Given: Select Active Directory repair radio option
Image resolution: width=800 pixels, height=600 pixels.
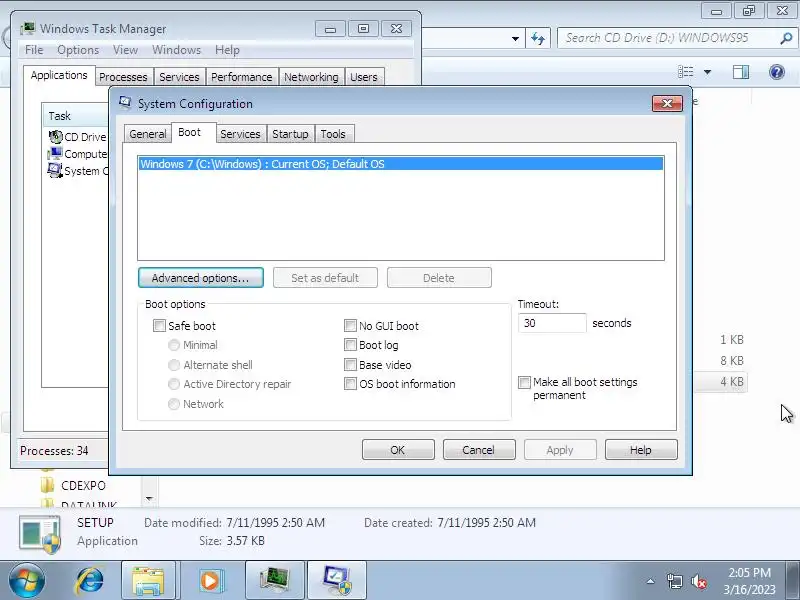Looking at the screenshot, I should pyautogui.click(x=173, y=384).
